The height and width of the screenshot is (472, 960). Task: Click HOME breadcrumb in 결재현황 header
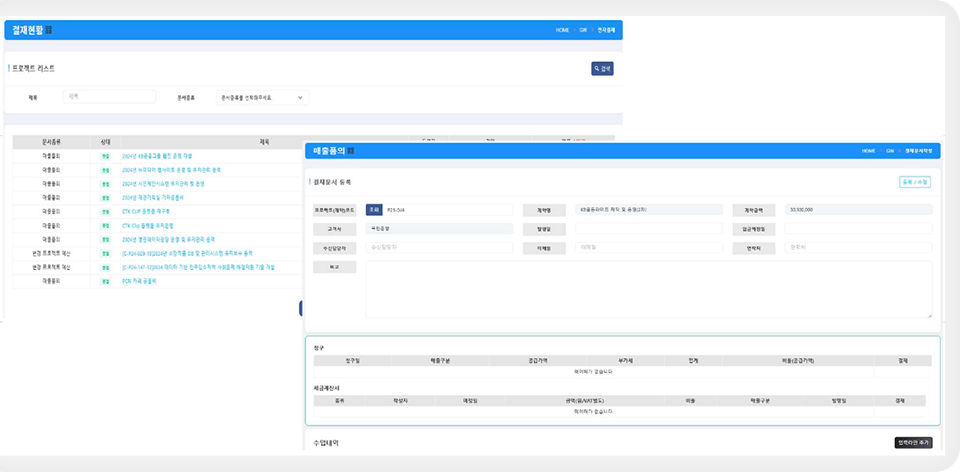click(x=562, y=30)
